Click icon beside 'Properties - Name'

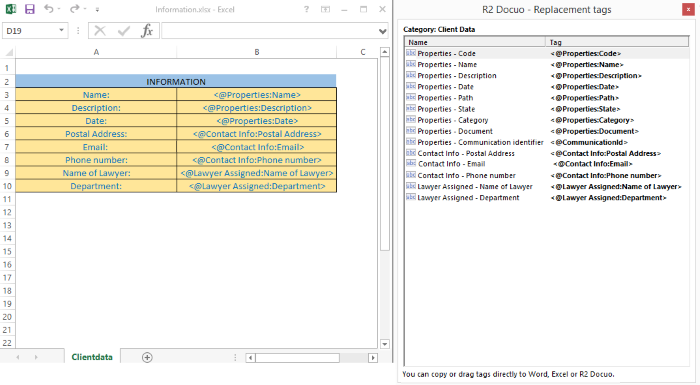(x=411, y=64)
